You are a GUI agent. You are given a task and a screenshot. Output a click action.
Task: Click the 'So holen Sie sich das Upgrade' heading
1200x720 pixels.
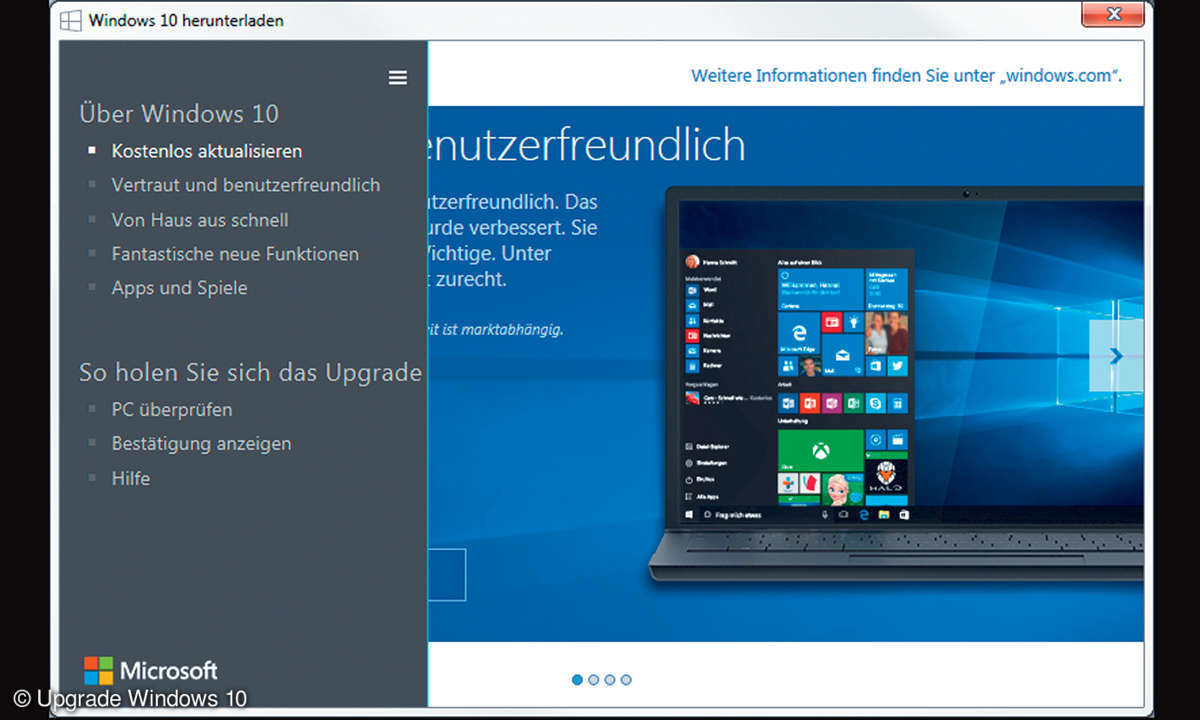click(250, 373)
